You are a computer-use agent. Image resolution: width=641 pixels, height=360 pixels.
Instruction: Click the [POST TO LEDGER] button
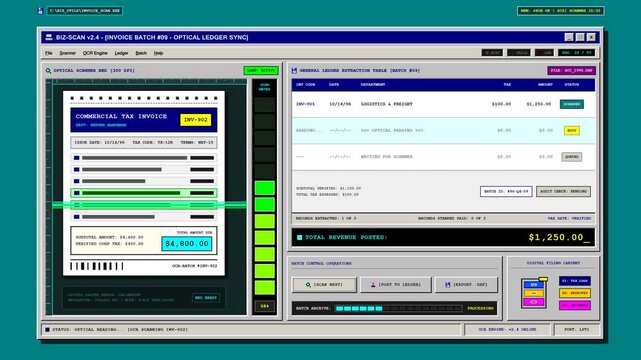[395, 284]
